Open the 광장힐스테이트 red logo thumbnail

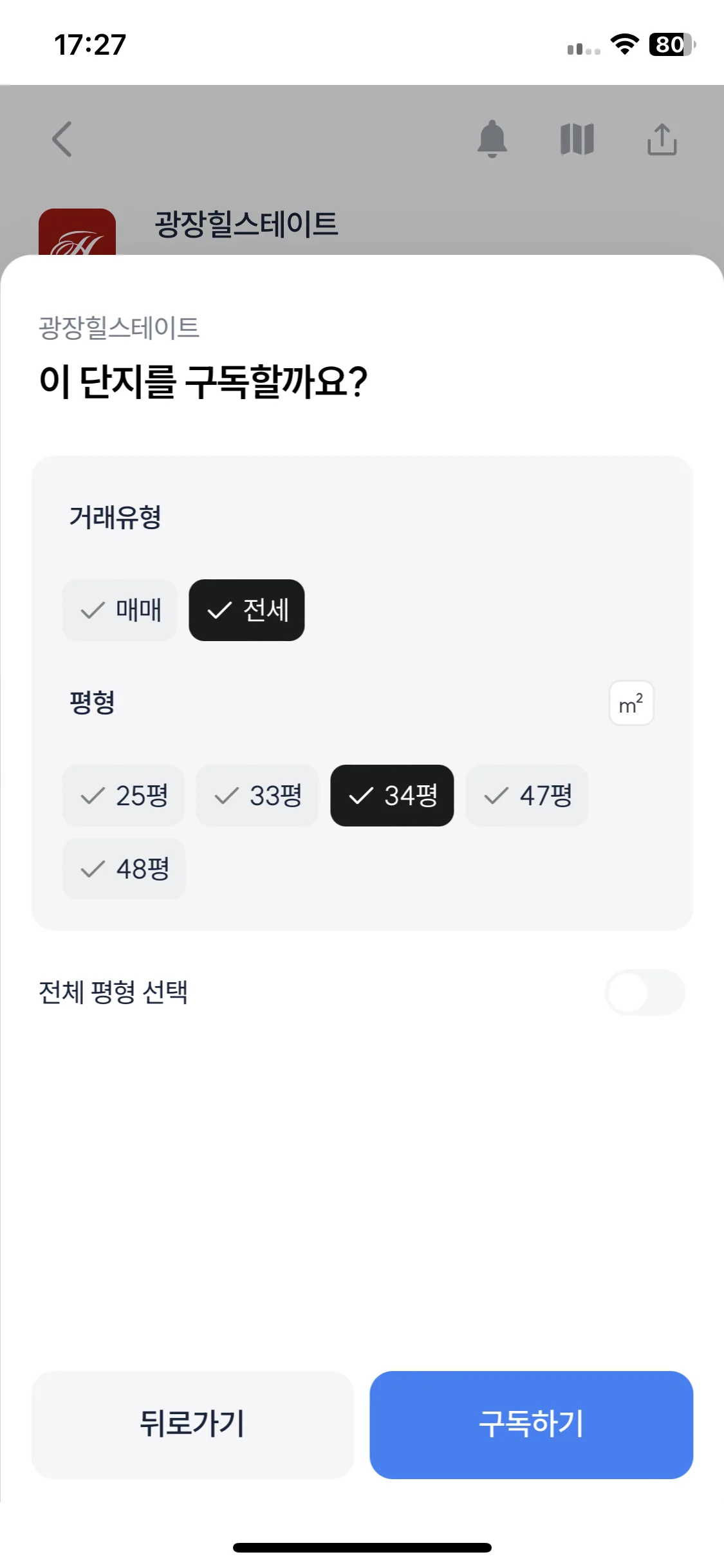click(x=77, y=232)
